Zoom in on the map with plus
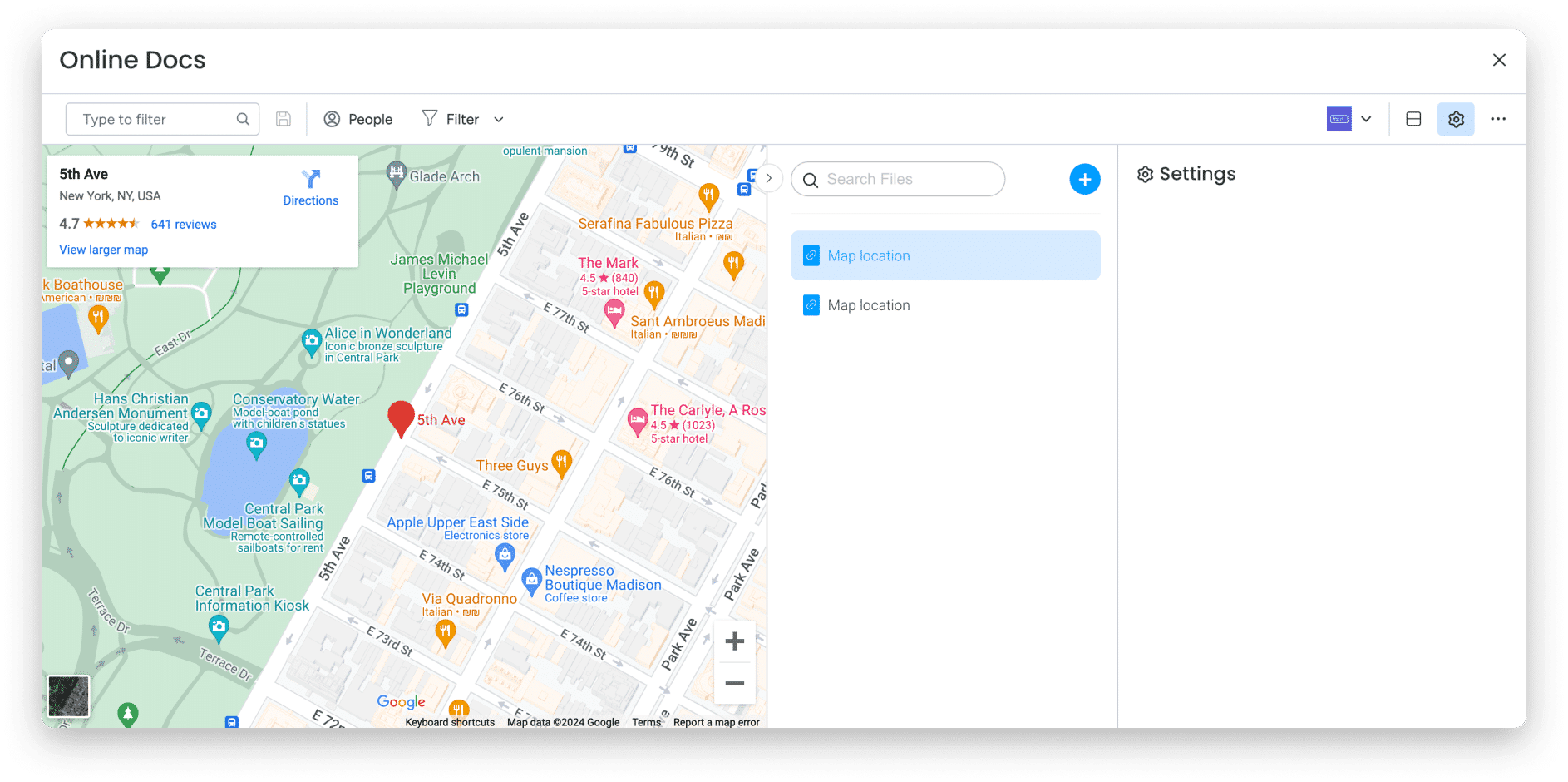Viewport: 1568px width, 782px height. 735,641
